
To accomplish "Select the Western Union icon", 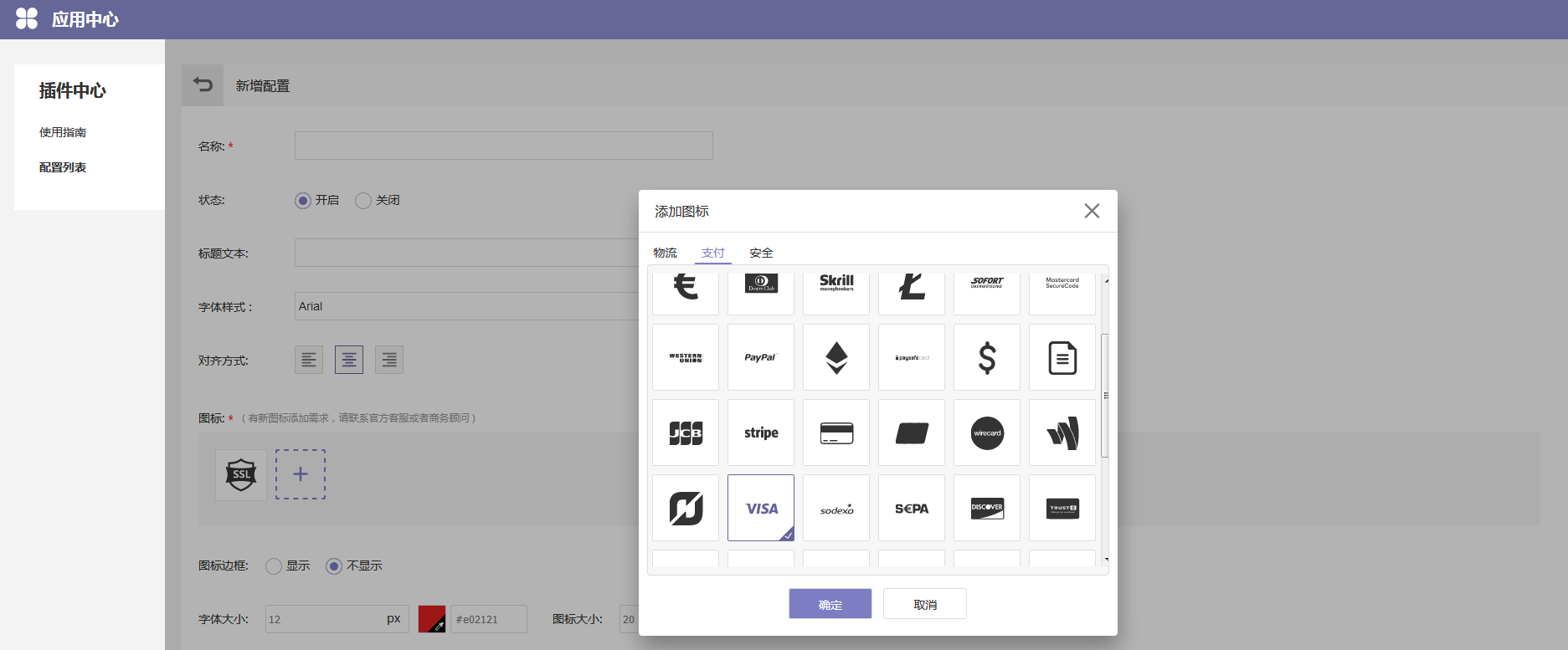I will point(686,357).
